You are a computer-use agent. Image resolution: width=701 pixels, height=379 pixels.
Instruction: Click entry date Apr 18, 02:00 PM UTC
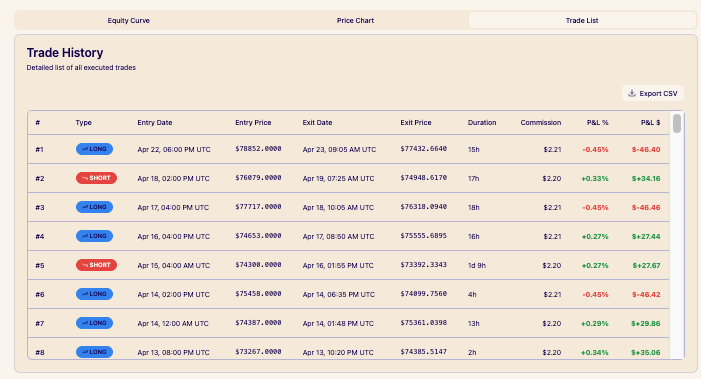[x=173, y=178]
